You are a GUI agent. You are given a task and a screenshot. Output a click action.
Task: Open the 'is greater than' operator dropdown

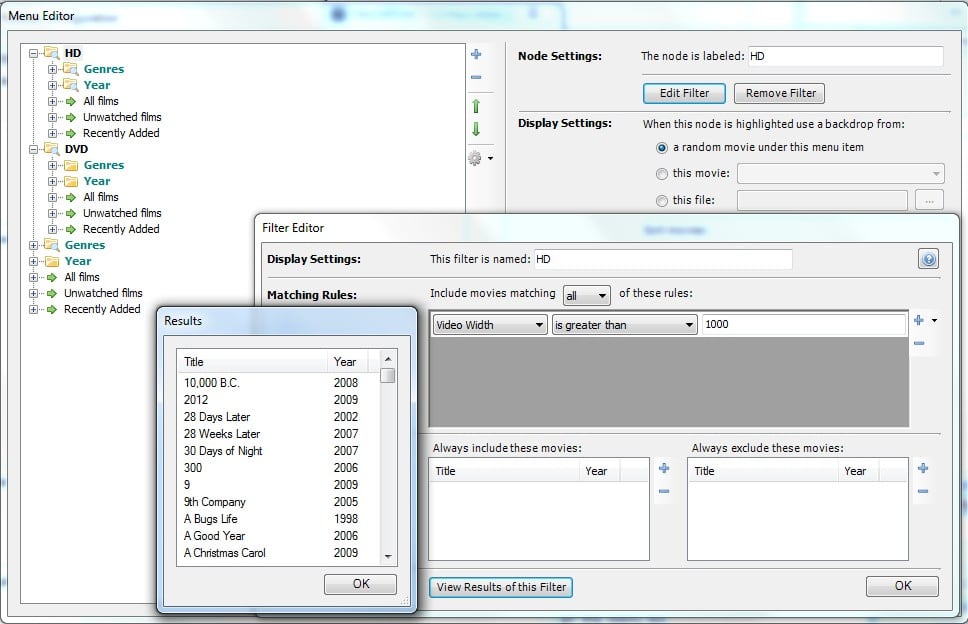[x=624, y=325]
